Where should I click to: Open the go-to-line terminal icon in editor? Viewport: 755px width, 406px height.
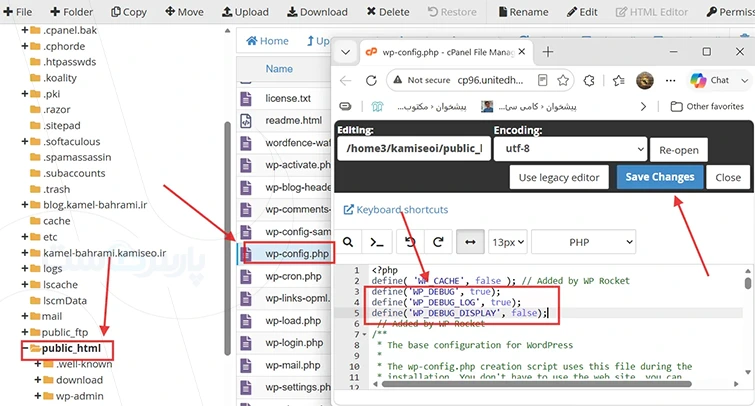pyautogui.click(x=377, y=242)
